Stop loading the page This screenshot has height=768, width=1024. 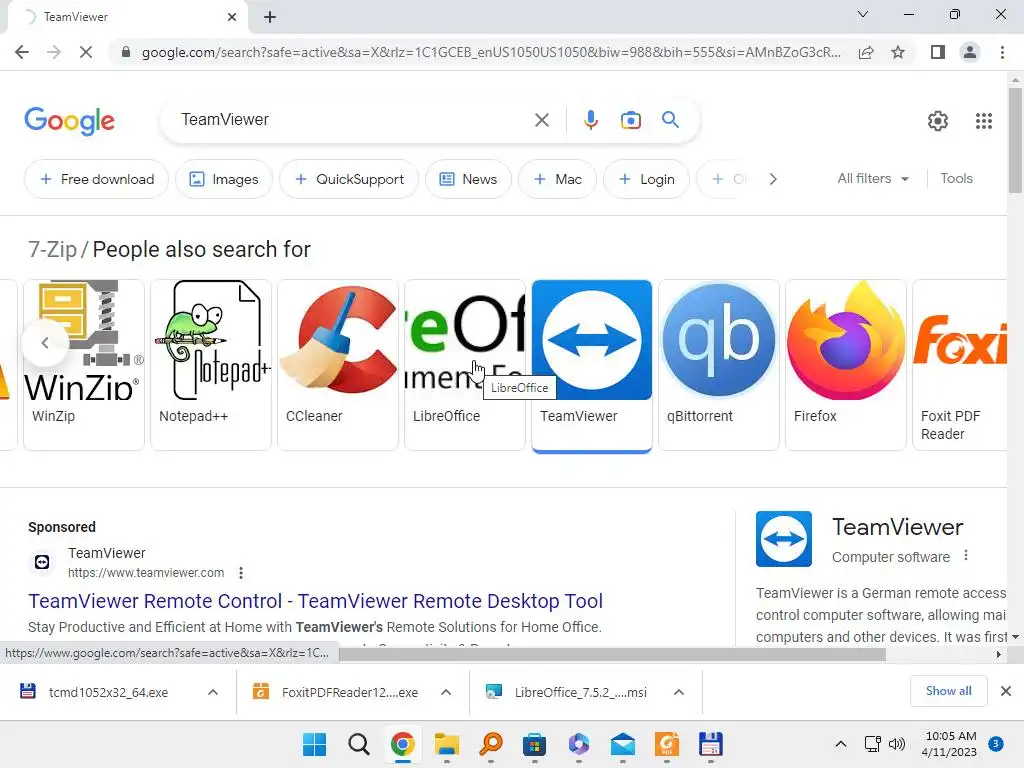(x=86, y=52)
